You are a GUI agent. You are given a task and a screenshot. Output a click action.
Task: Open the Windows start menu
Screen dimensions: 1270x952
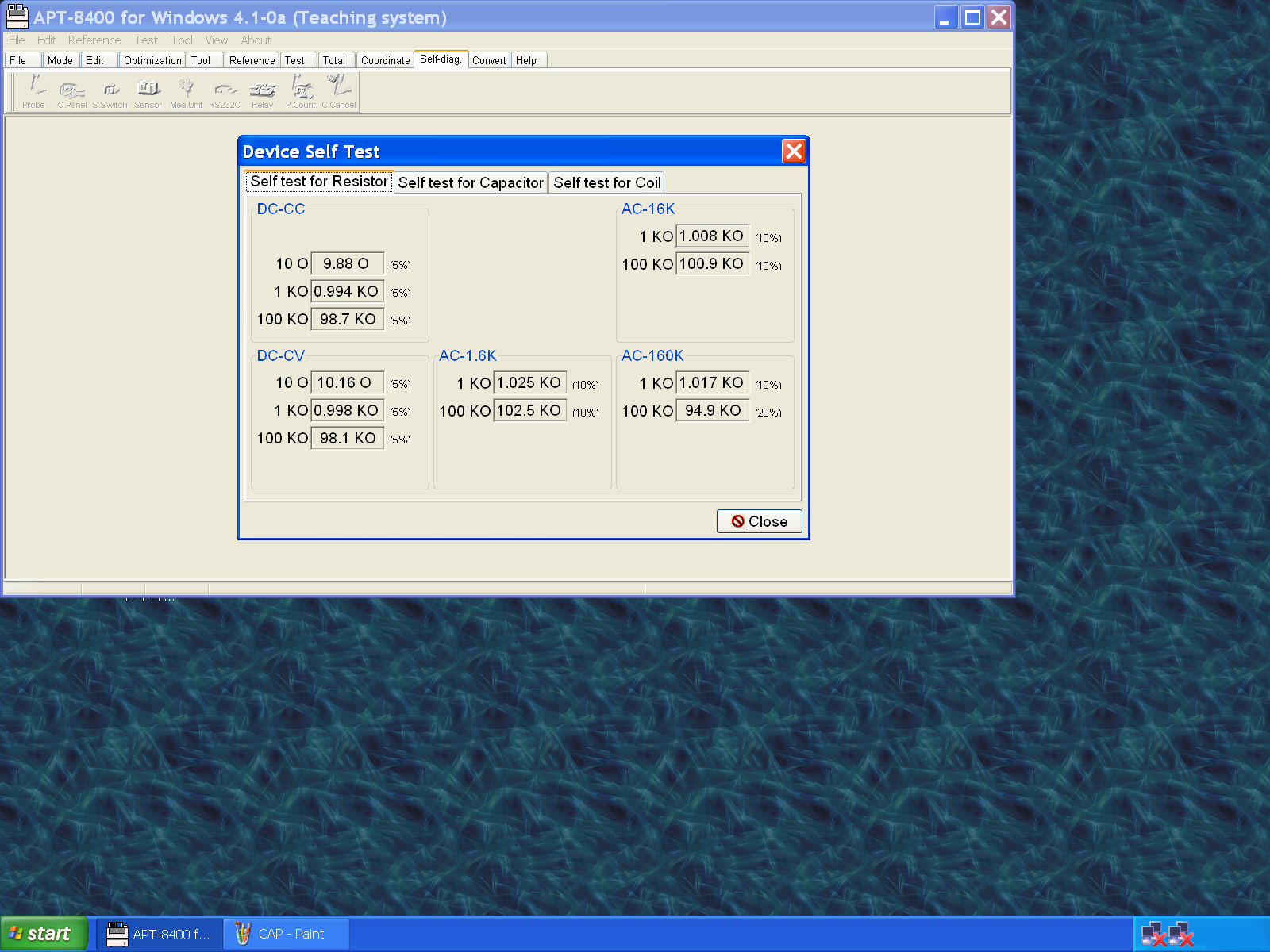[x=44, y=934]
